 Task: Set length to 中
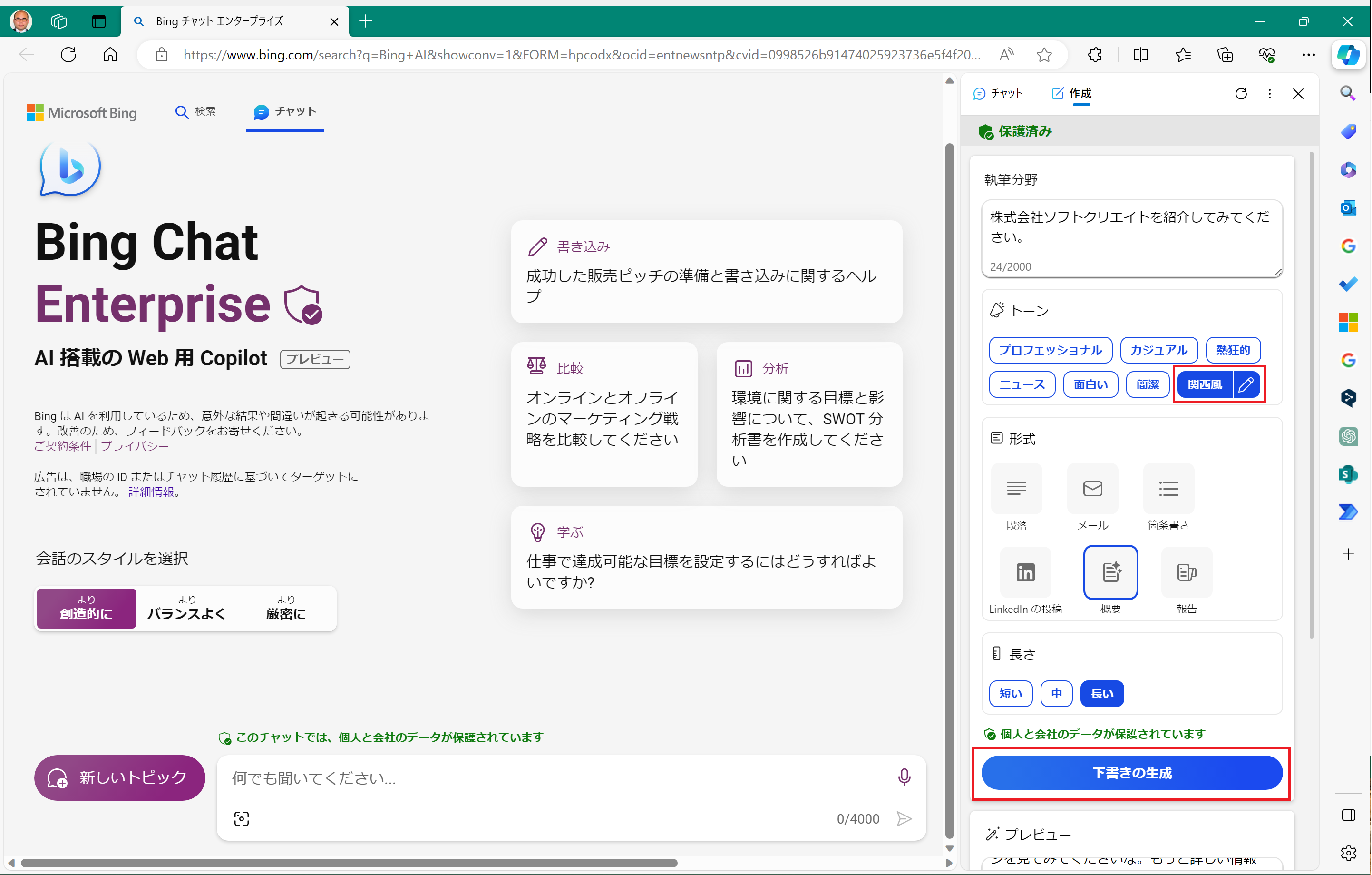1056,694
